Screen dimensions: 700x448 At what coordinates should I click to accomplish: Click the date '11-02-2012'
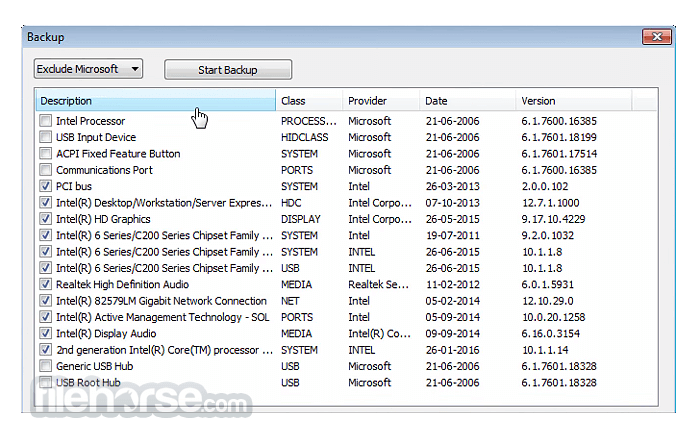pos(453,284)
